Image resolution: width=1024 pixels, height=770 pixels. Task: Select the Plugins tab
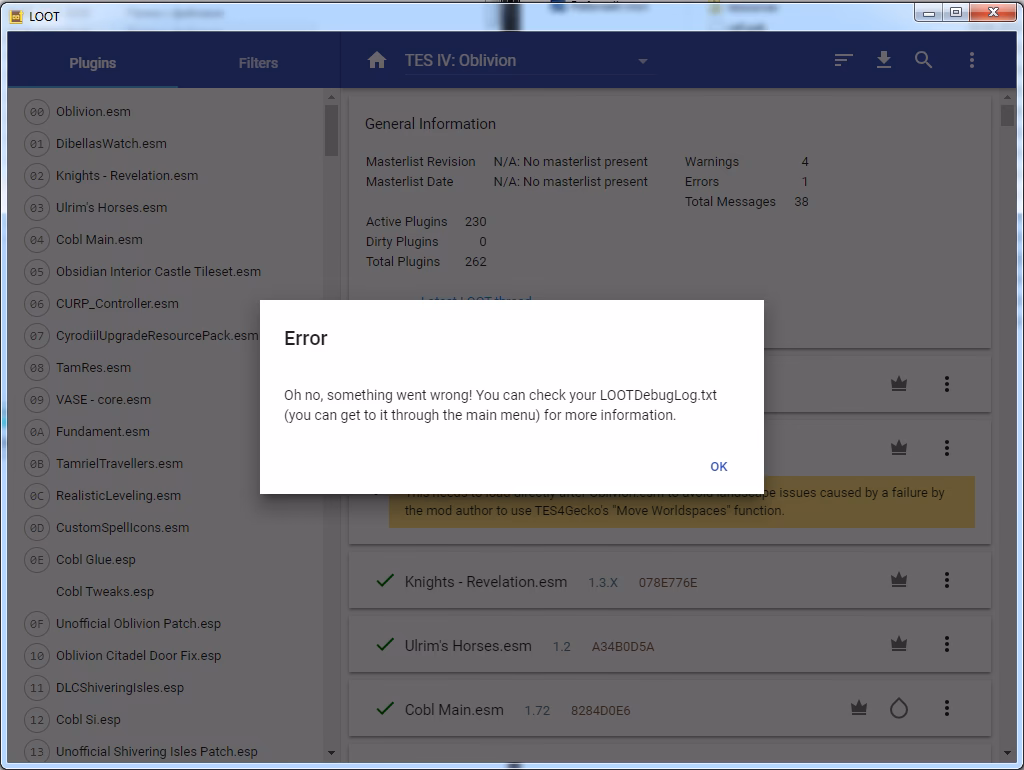tap(93, 63)
